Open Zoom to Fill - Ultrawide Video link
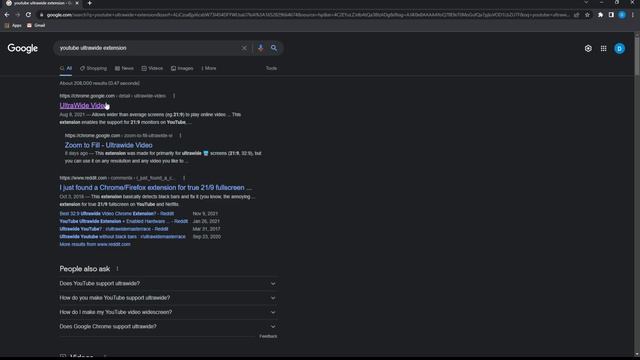This screenshot has width=640, height=360. point(109,145)
